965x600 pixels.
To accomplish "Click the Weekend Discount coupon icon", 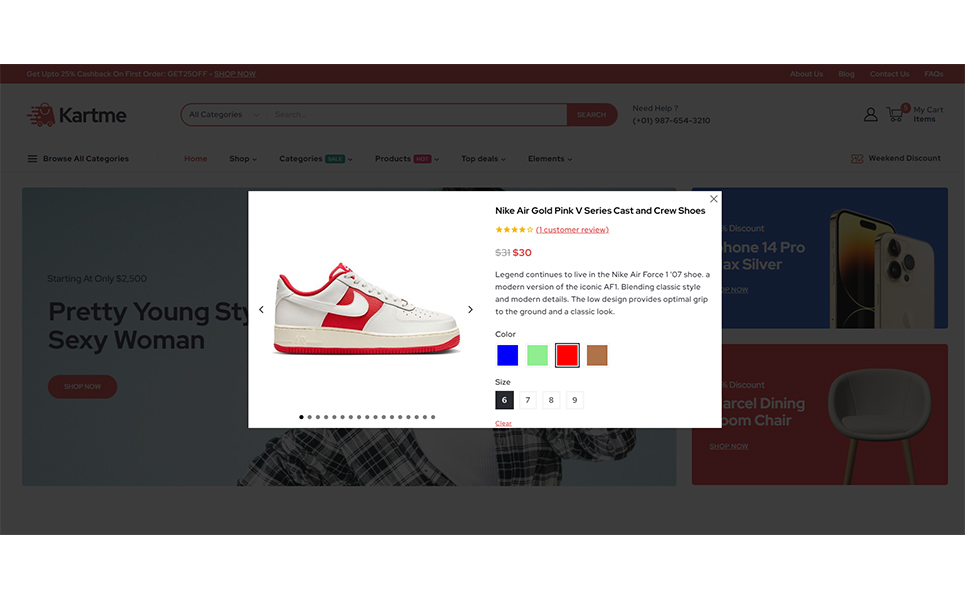I will (857, 159).
